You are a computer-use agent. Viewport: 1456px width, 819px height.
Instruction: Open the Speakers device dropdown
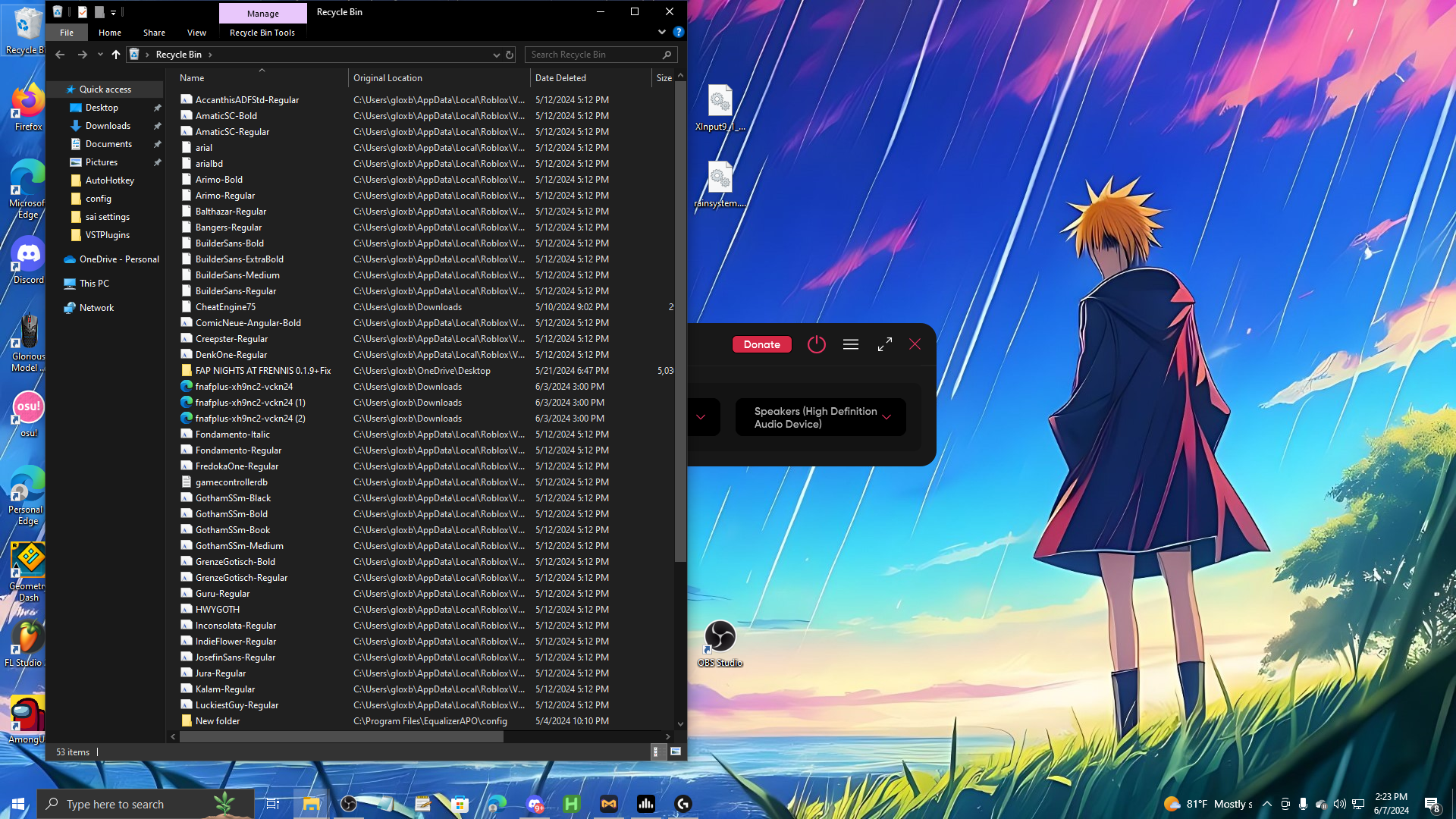[x=821, y=417]
